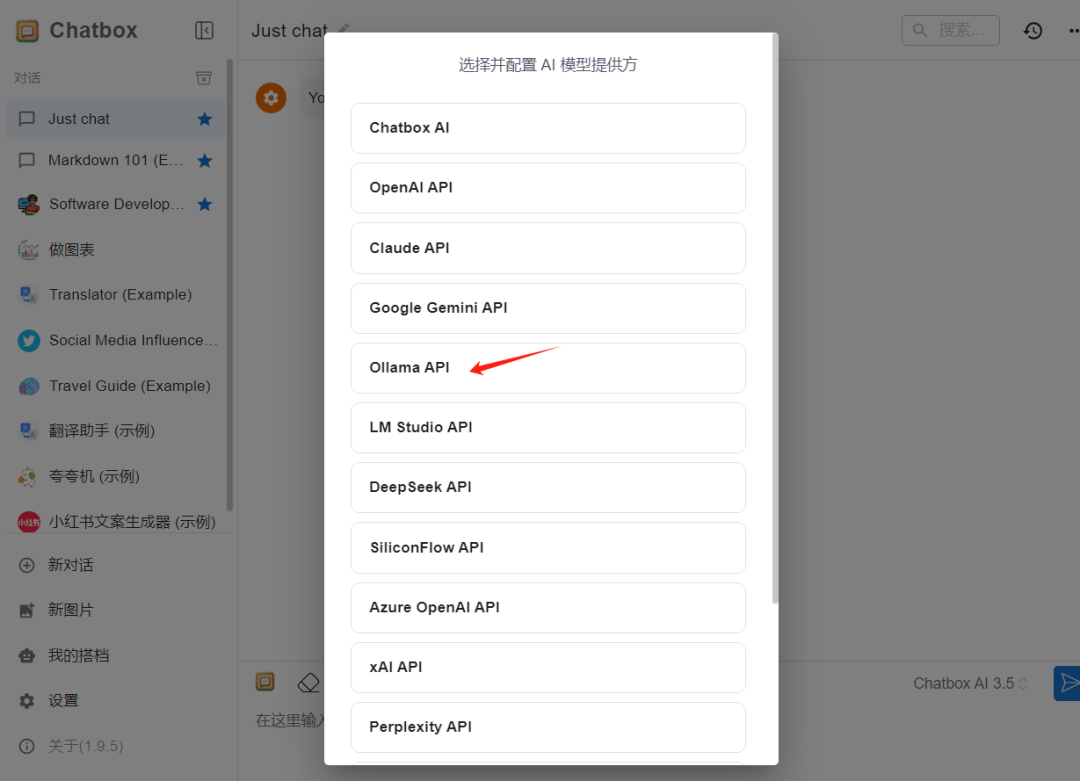Image resolution: width=1080 pixels, height=781 pixels.
Task: Click the Software Developer avatar icon
Action: tap(28, 205)
